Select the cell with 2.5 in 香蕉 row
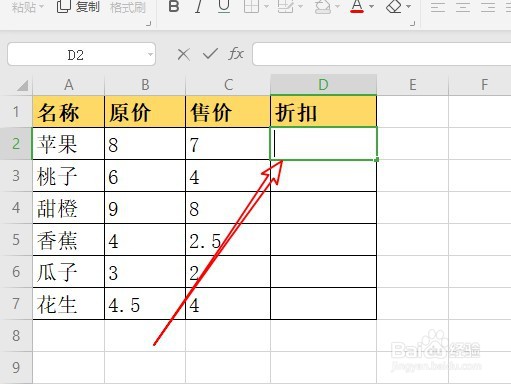 [228, 240]
